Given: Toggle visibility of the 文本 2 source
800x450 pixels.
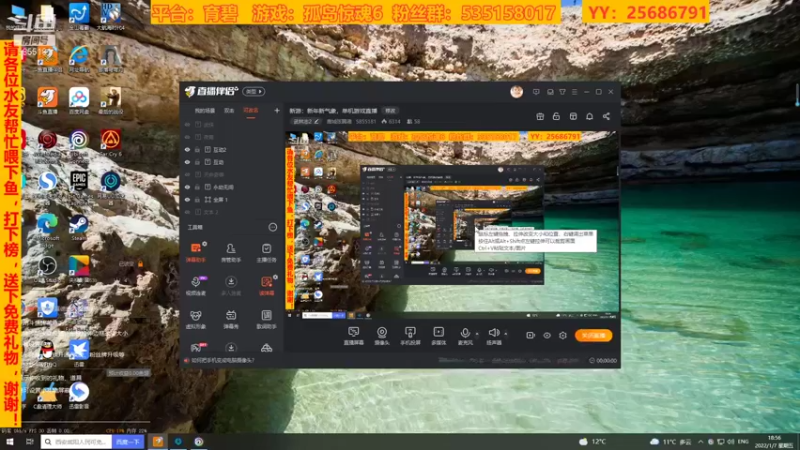Looking at the screenshot, I should (x=187, y=212).
